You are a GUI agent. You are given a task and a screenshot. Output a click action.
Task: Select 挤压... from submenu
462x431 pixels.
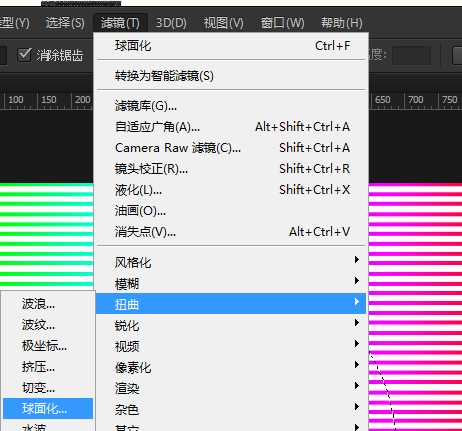(48, 367)
